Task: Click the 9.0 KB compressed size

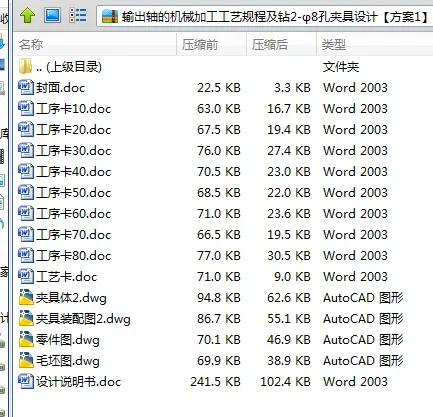Action: pyautogui.click(x=292, y=277)
